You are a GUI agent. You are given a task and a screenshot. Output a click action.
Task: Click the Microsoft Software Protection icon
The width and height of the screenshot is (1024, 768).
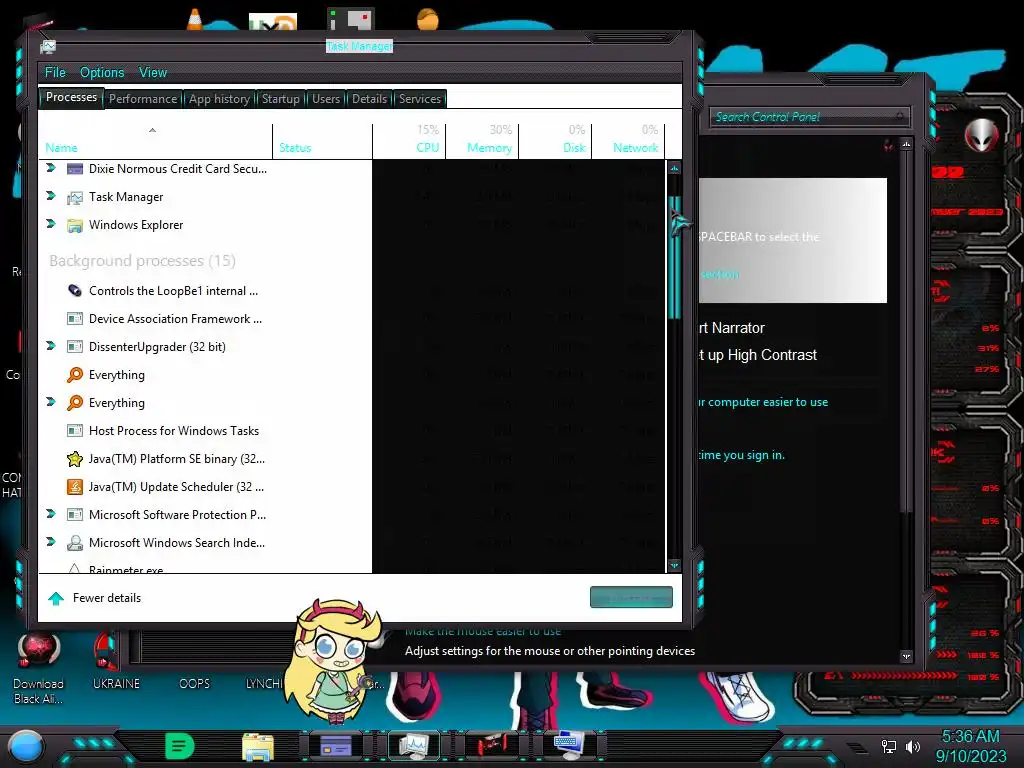pyautogui.click(x=75, y=515)
